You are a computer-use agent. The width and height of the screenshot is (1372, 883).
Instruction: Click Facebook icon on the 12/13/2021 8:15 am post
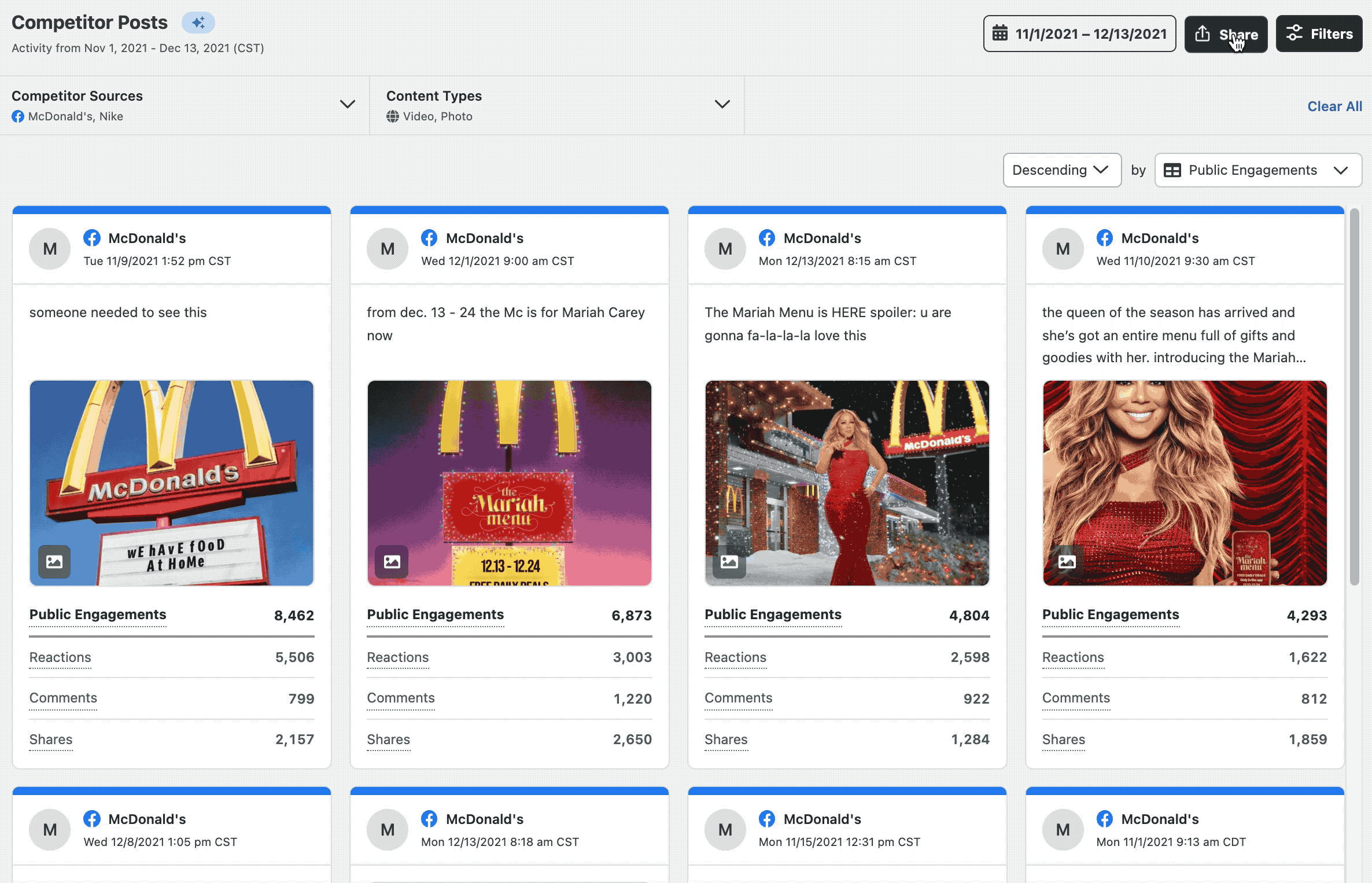tap(767, 238)
